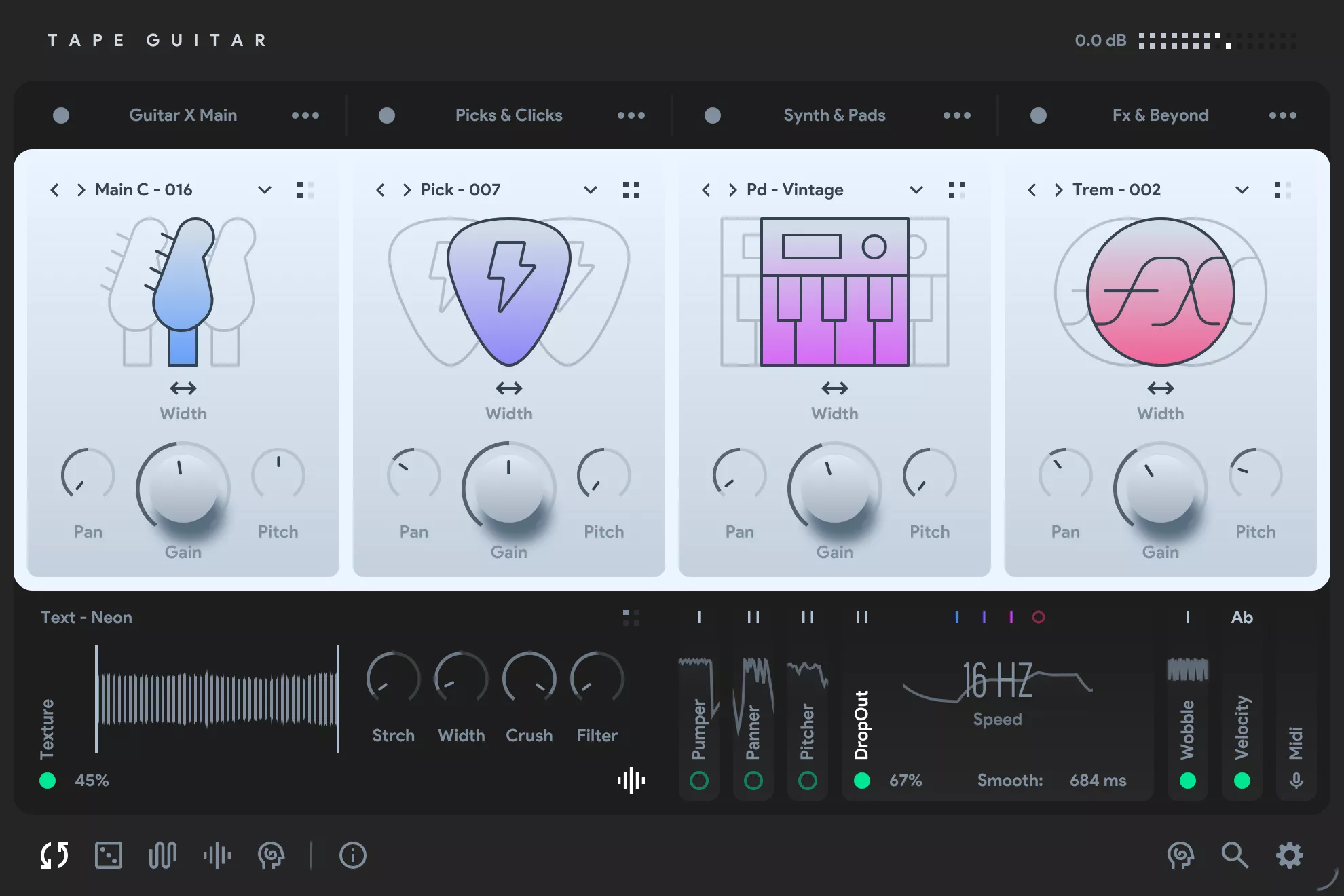Toggle the Wobble modulator on or off
The width and height of the screenshot is (1344, 896).
coord(1188,781)
